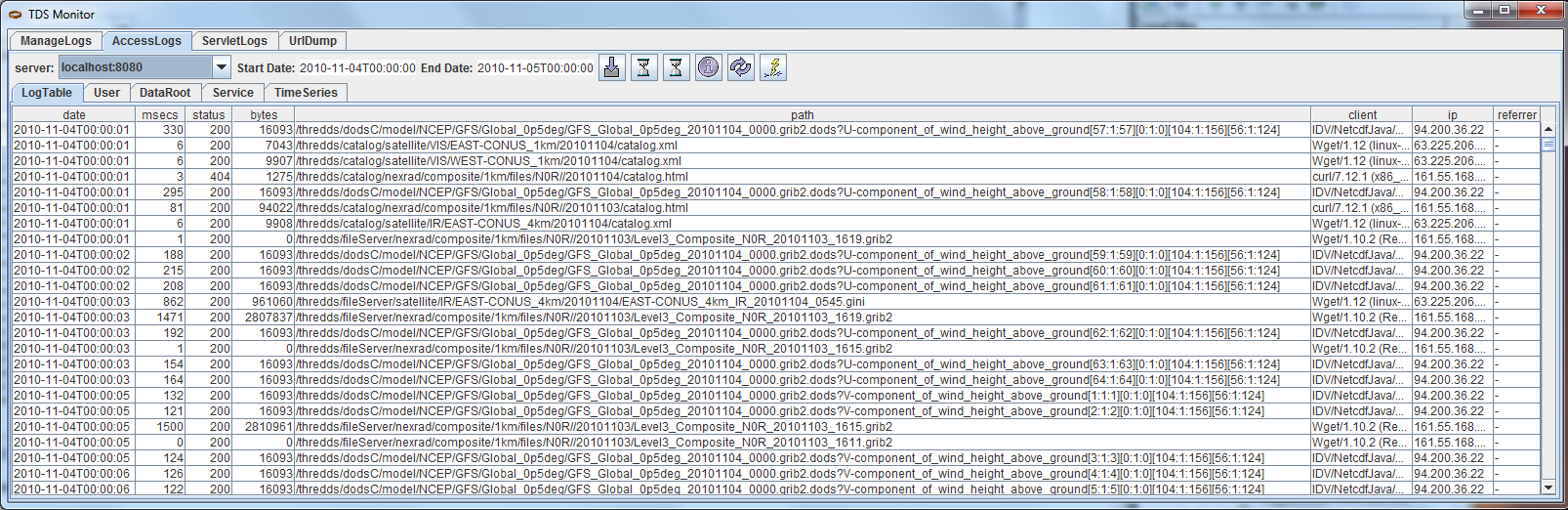
Task: Sort the table by msecs column header
Action: coord(160,115)
